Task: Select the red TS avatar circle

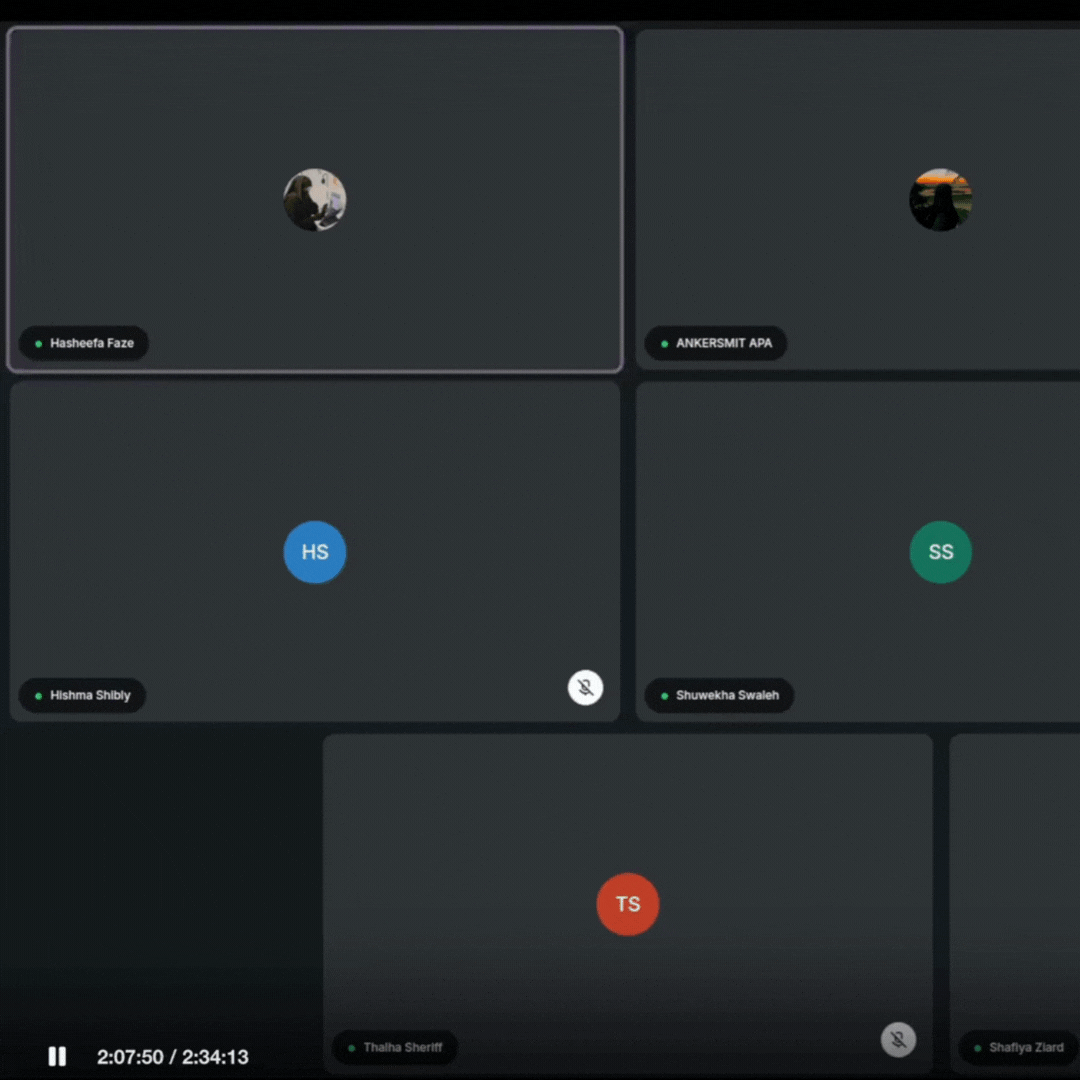Action: (x=628, y=904)
